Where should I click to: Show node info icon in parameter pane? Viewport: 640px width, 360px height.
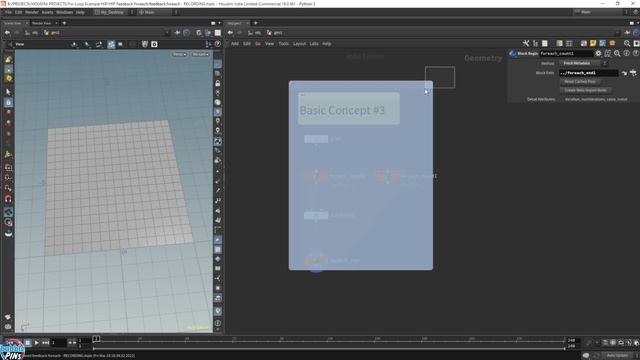tap(627, 53)
